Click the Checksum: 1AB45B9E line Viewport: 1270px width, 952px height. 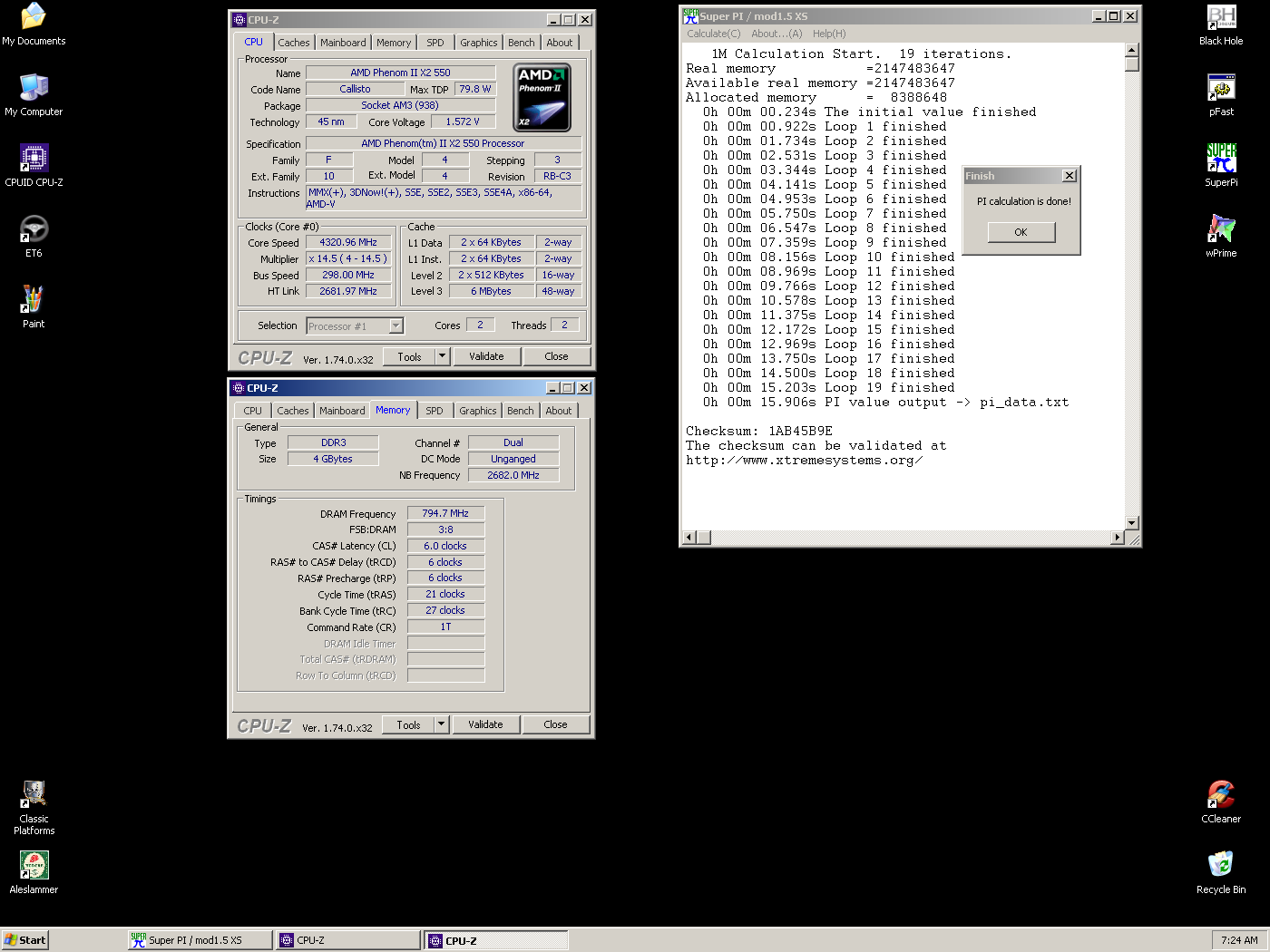[x=759, y=432]
